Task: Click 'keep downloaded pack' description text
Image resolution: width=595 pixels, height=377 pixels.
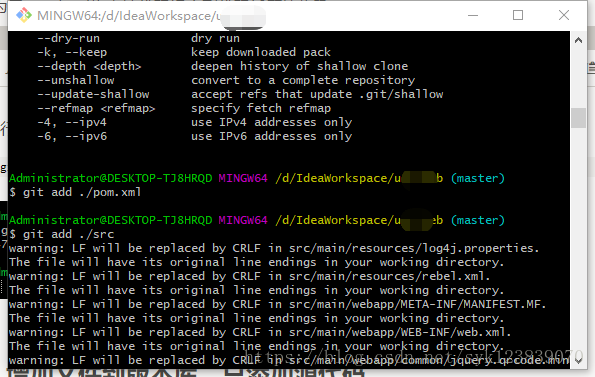Action: coord(261,52)
